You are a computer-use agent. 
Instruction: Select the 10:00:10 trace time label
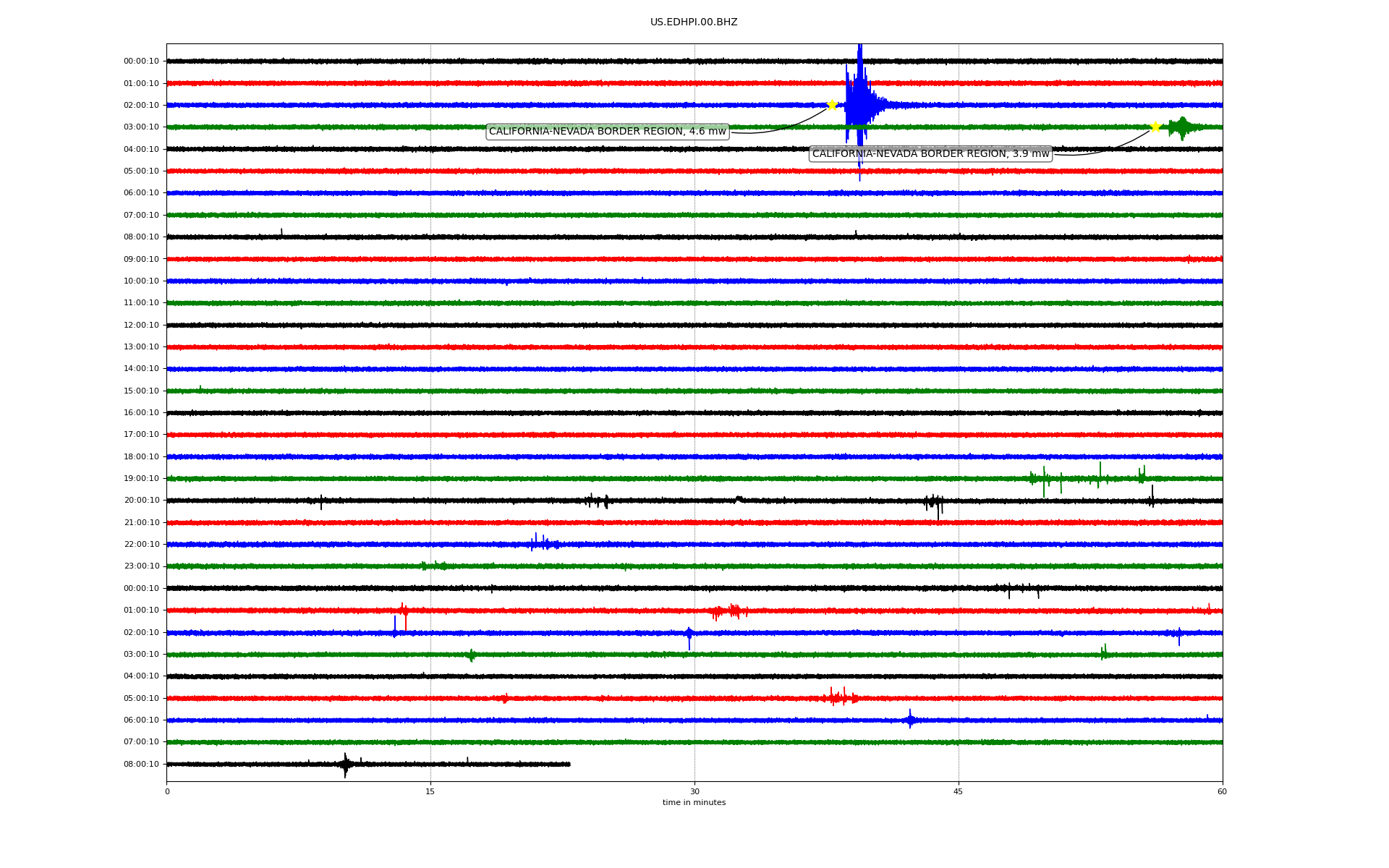[x=141, y=281]
